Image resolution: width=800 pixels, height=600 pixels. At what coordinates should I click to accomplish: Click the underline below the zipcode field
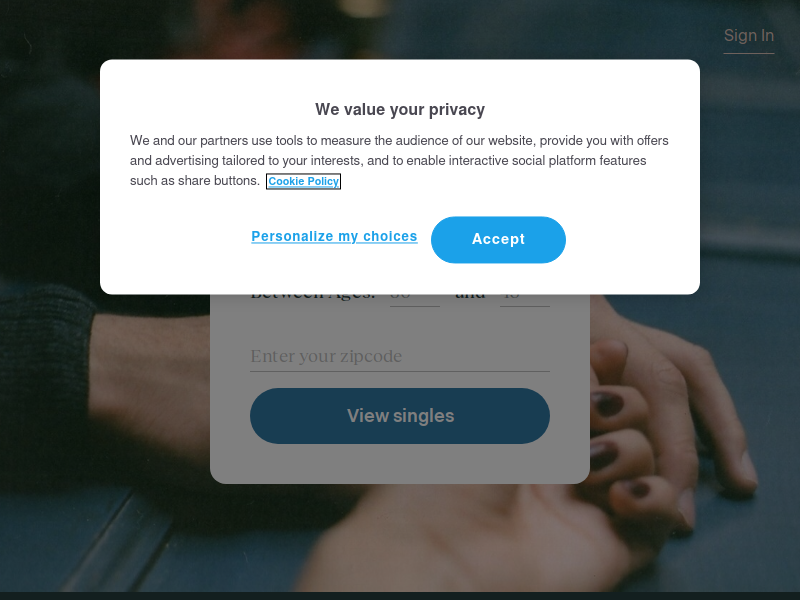tap(399, 371)
